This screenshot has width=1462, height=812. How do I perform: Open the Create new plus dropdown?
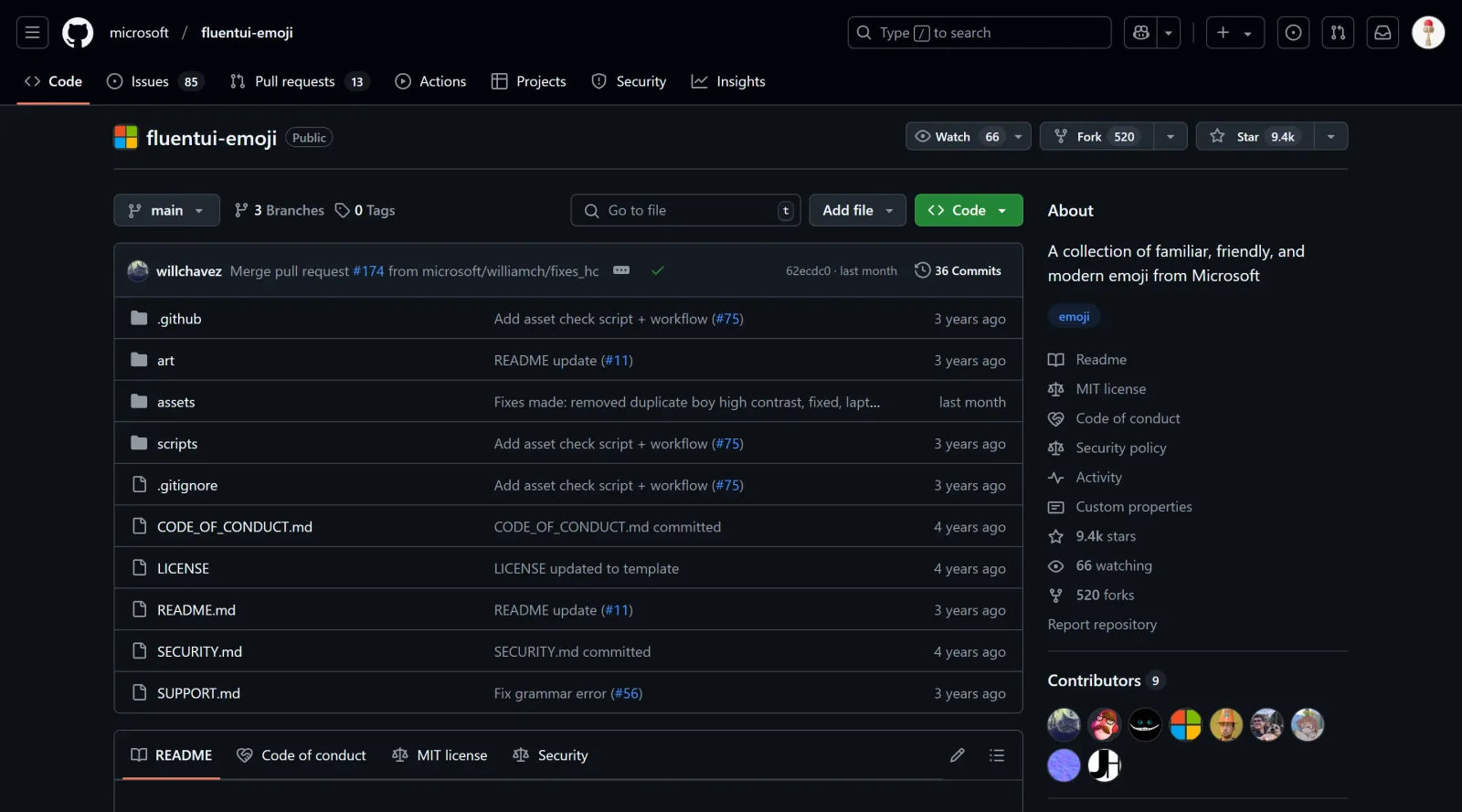1235,33
